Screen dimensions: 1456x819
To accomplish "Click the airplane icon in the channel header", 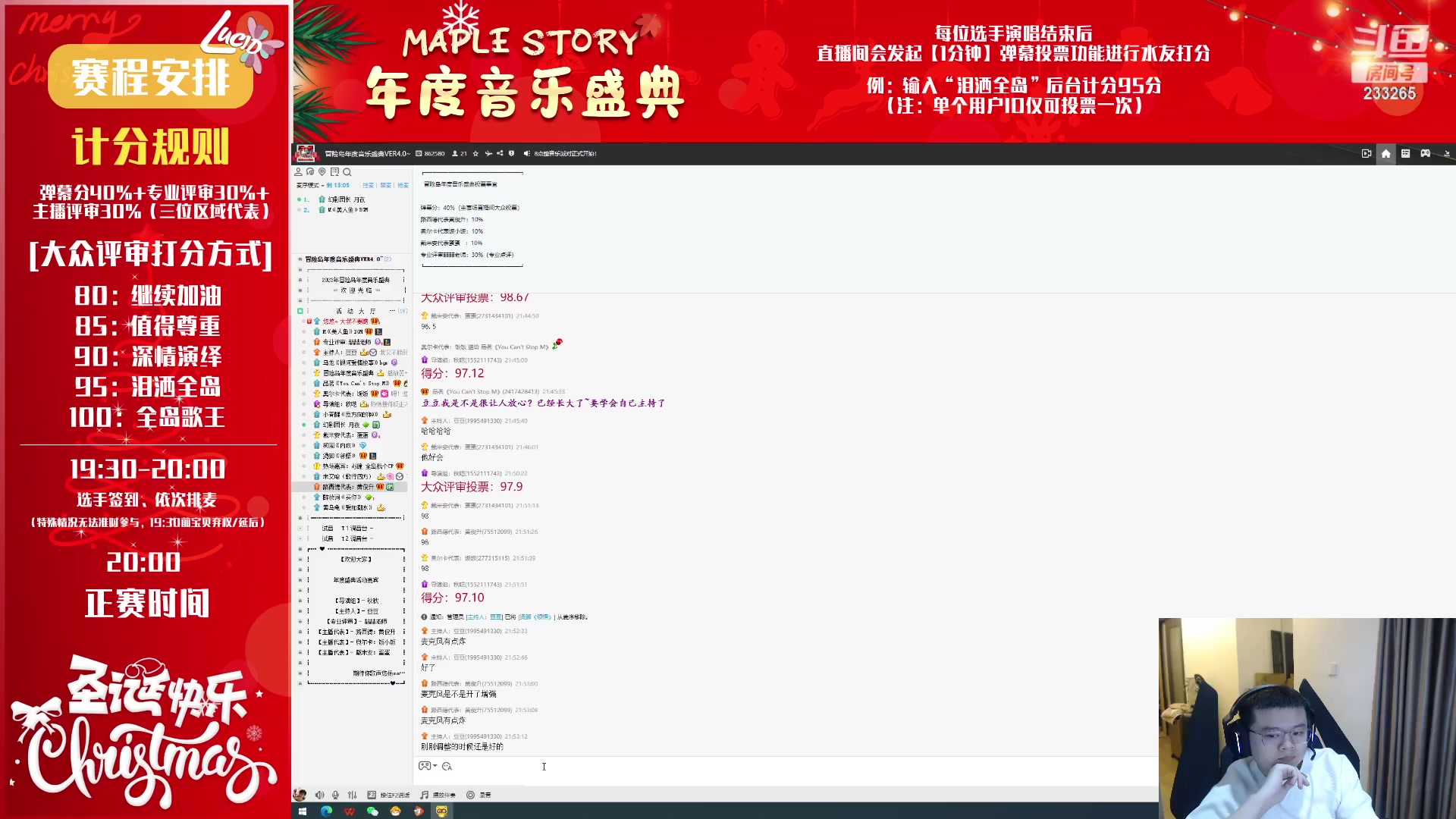I will 488,153.
